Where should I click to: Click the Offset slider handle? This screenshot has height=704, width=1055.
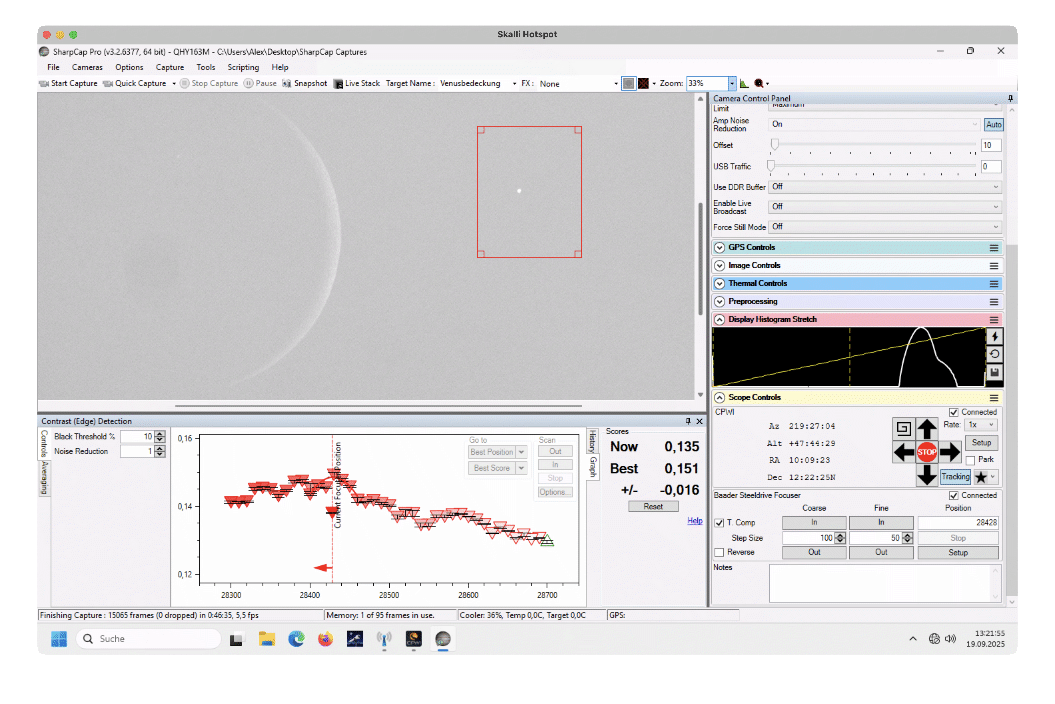774,145
